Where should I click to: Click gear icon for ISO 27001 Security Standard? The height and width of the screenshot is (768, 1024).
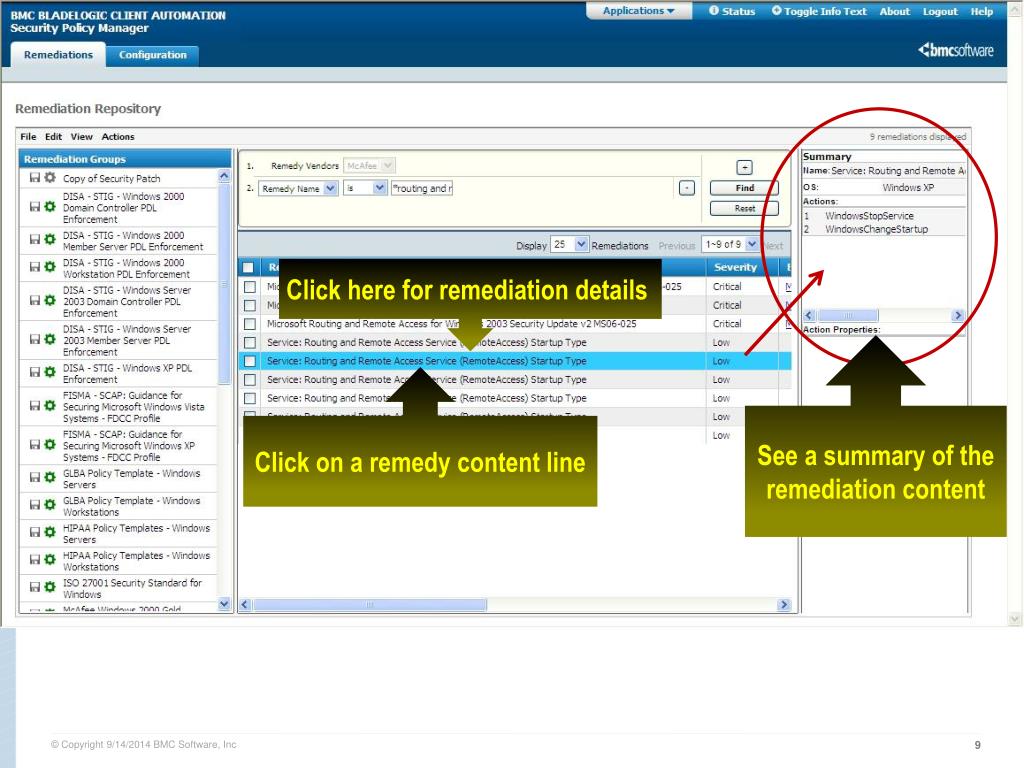point(50,587)
